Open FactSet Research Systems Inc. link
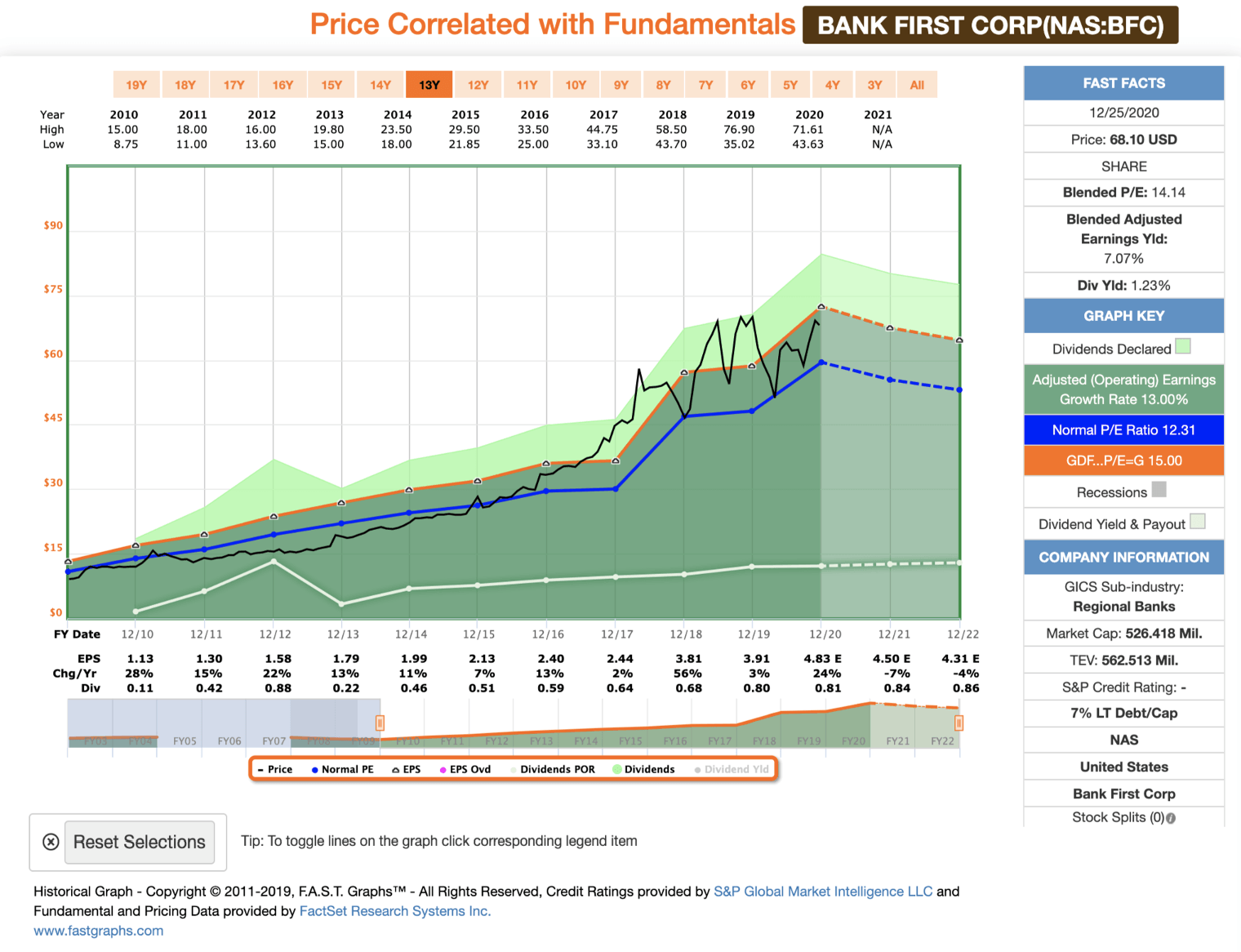Screen dimensions: 1241x952 [395, 911]
